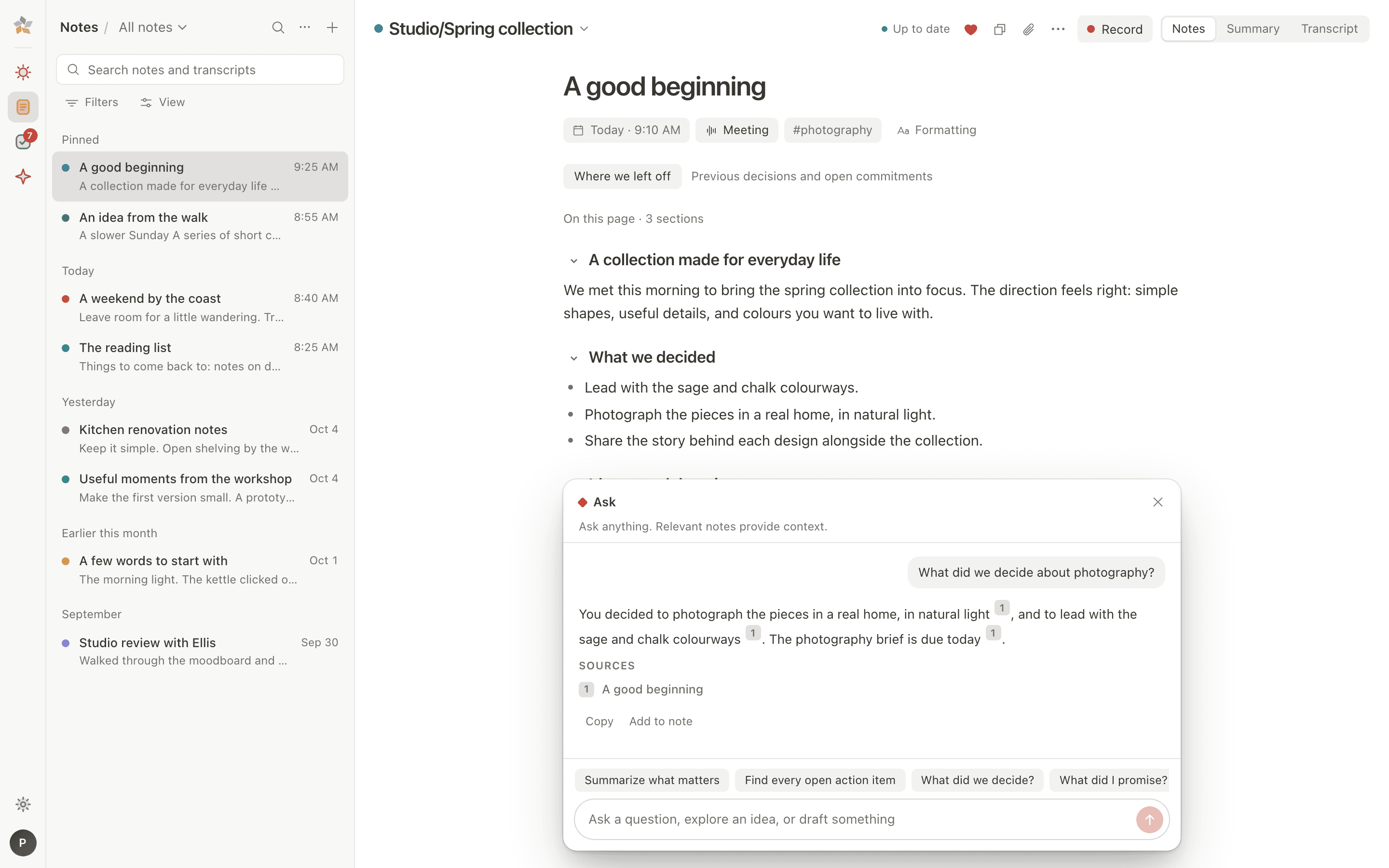Click the paperclip attachment icon
1389x868 pixels.
pyautogui.click(x=1028, y=29)
